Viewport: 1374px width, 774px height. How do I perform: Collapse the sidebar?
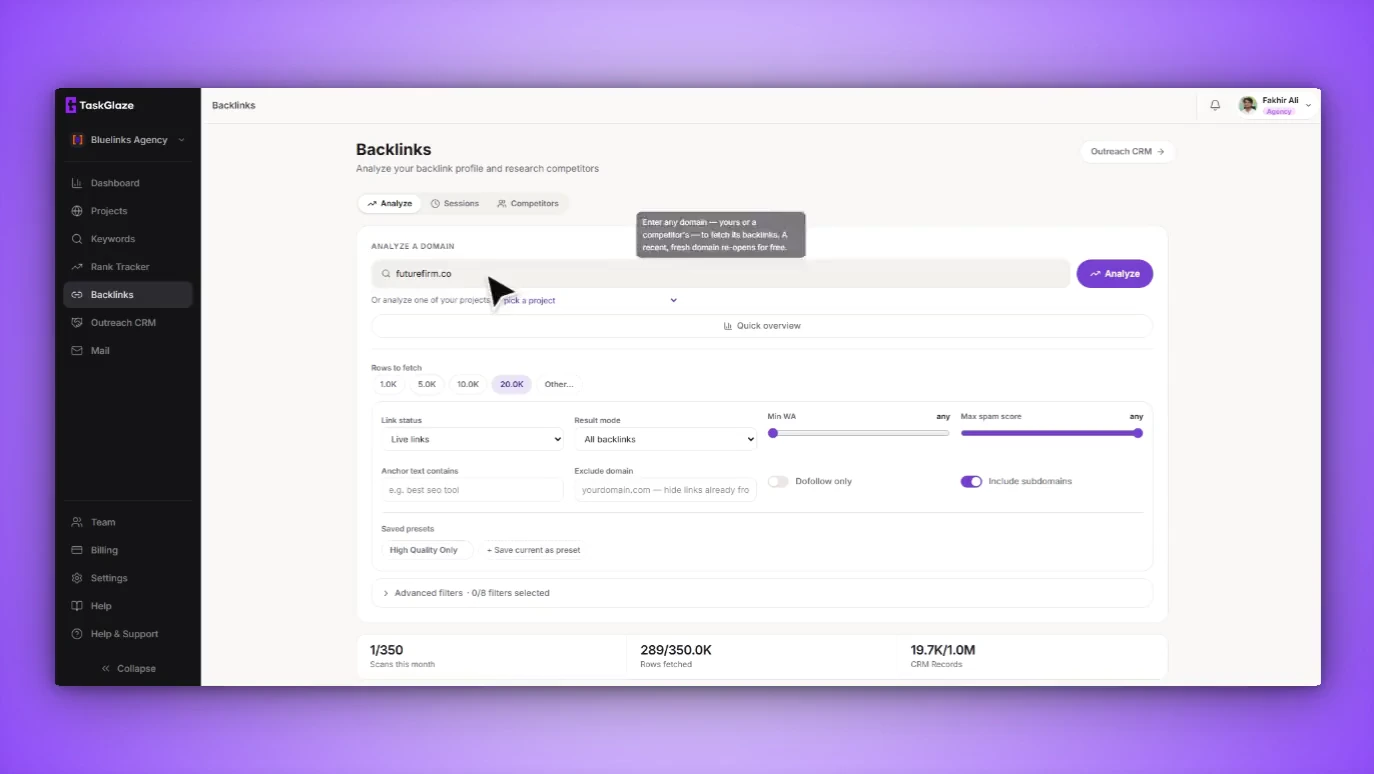pos(128,669)
